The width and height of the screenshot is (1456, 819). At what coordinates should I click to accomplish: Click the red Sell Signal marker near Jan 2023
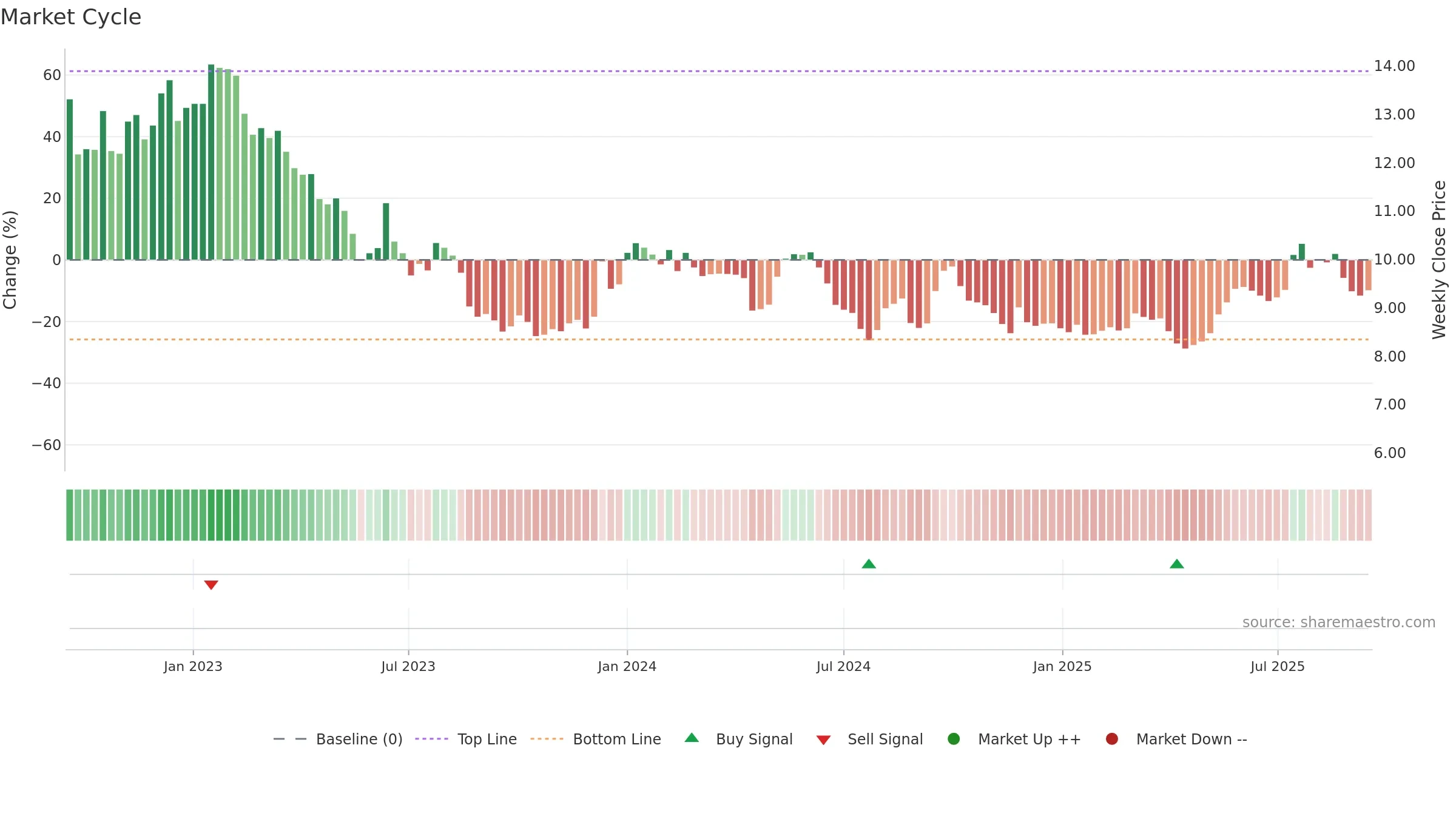pyautogui.click(x=211, y=585)
